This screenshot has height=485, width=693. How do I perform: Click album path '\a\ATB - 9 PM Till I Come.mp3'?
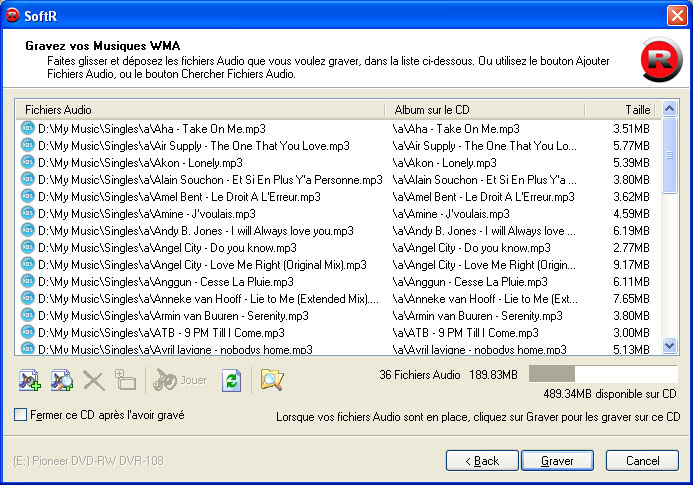(465, 332)
